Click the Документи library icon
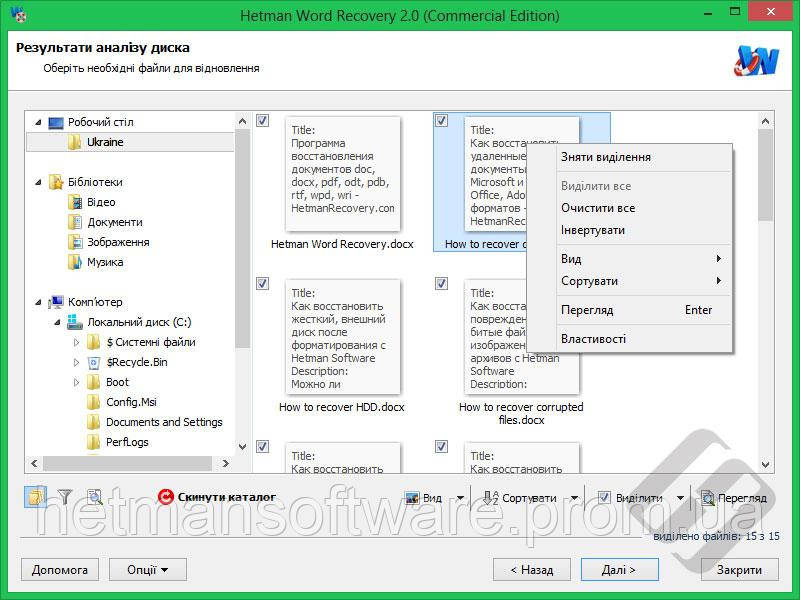The image size is (800, 600). click(x=75, y=222)
